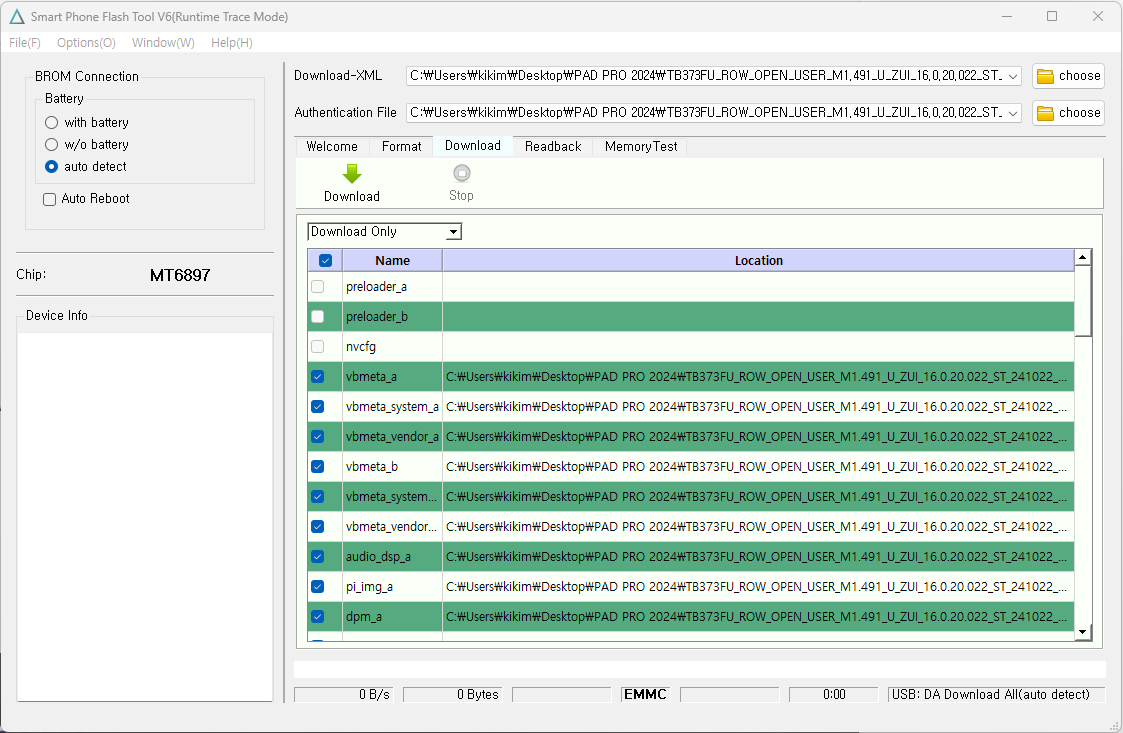The height and width of the screenshot is (733, 1123).
Task: Select the 'with battery' radio option
Action: (52, 123)
